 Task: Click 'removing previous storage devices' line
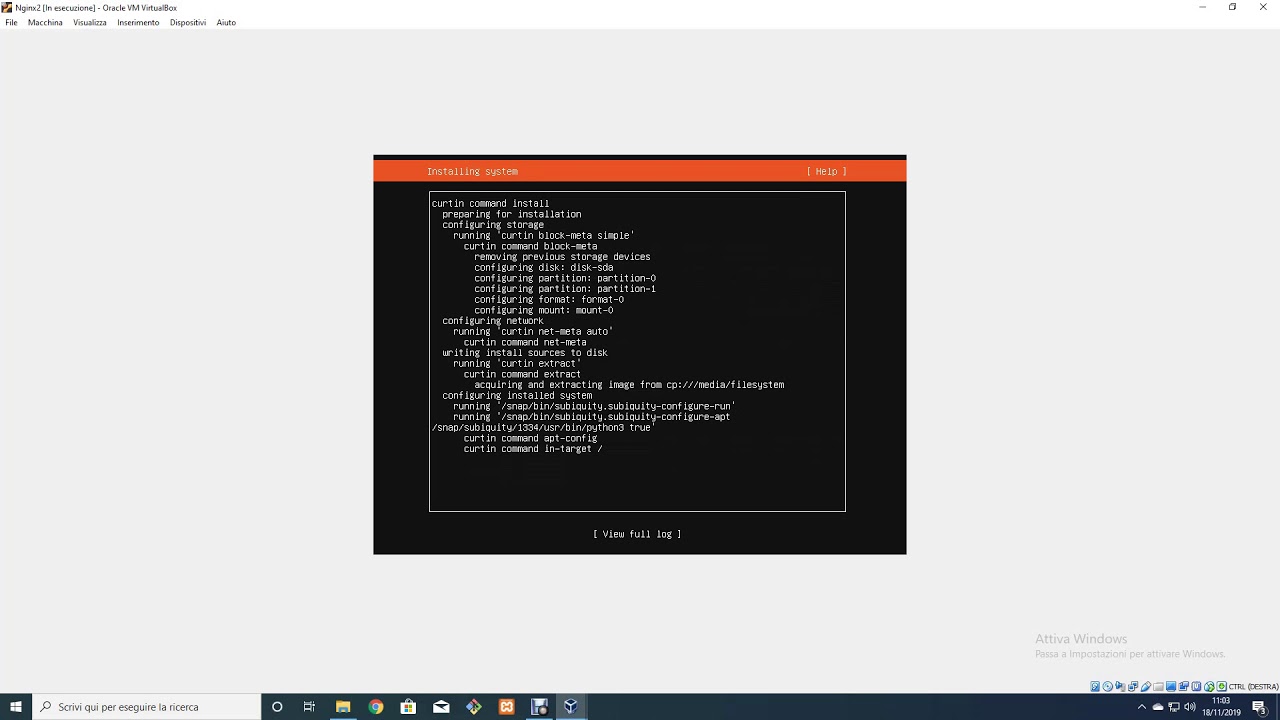tap(562, 257)
